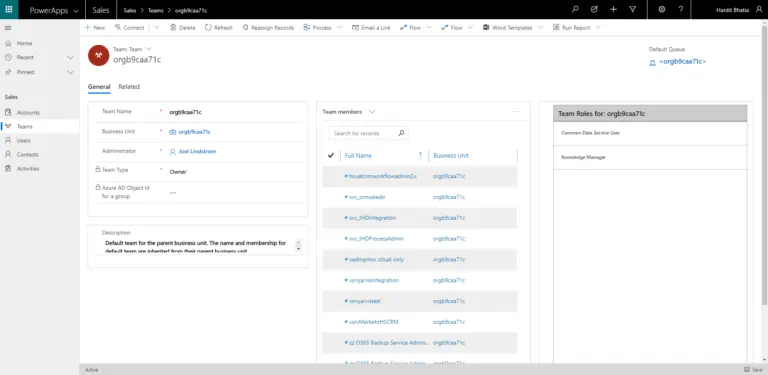Switch to the General tab
768x375 pixels.
point(99,87)
